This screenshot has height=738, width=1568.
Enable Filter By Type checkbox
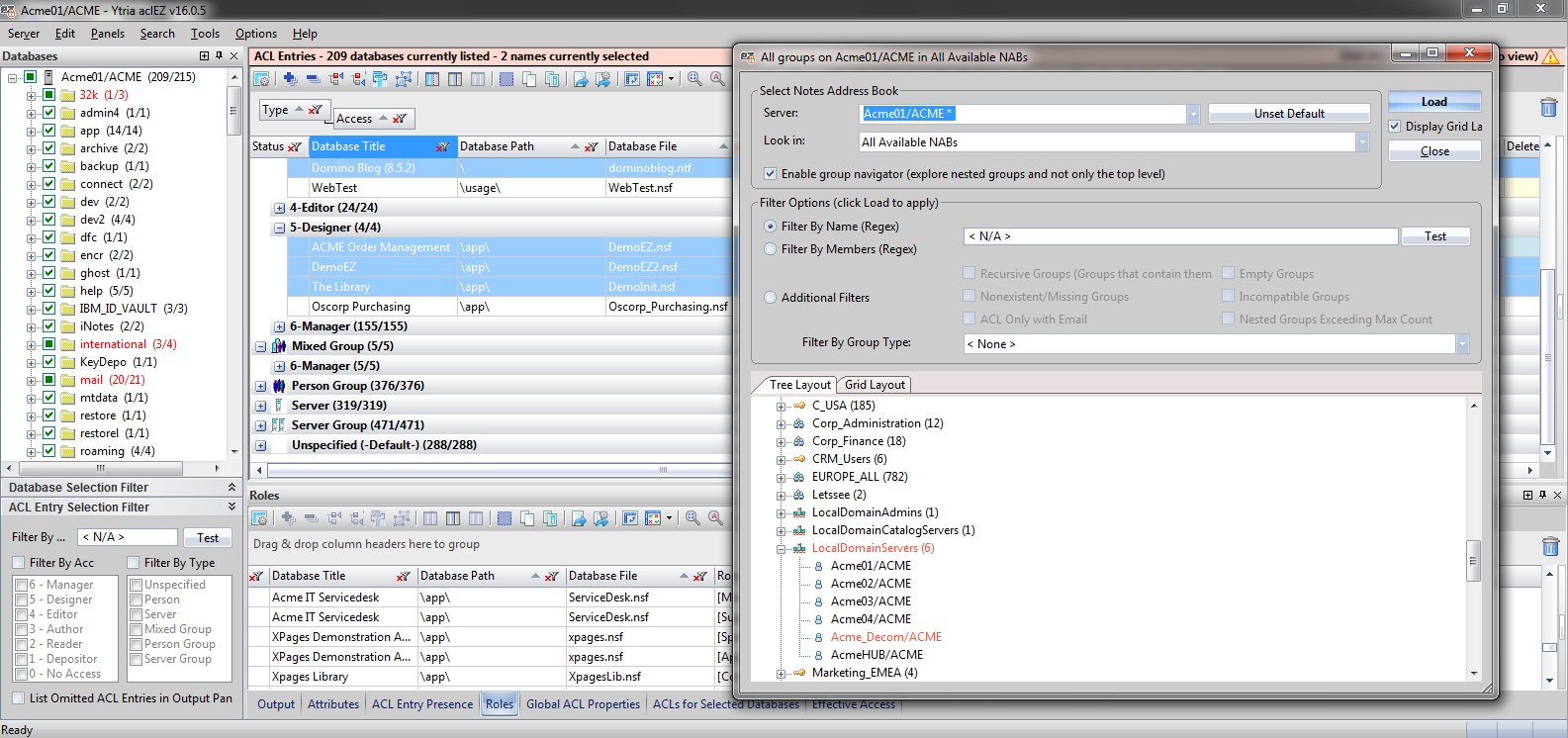134,563
